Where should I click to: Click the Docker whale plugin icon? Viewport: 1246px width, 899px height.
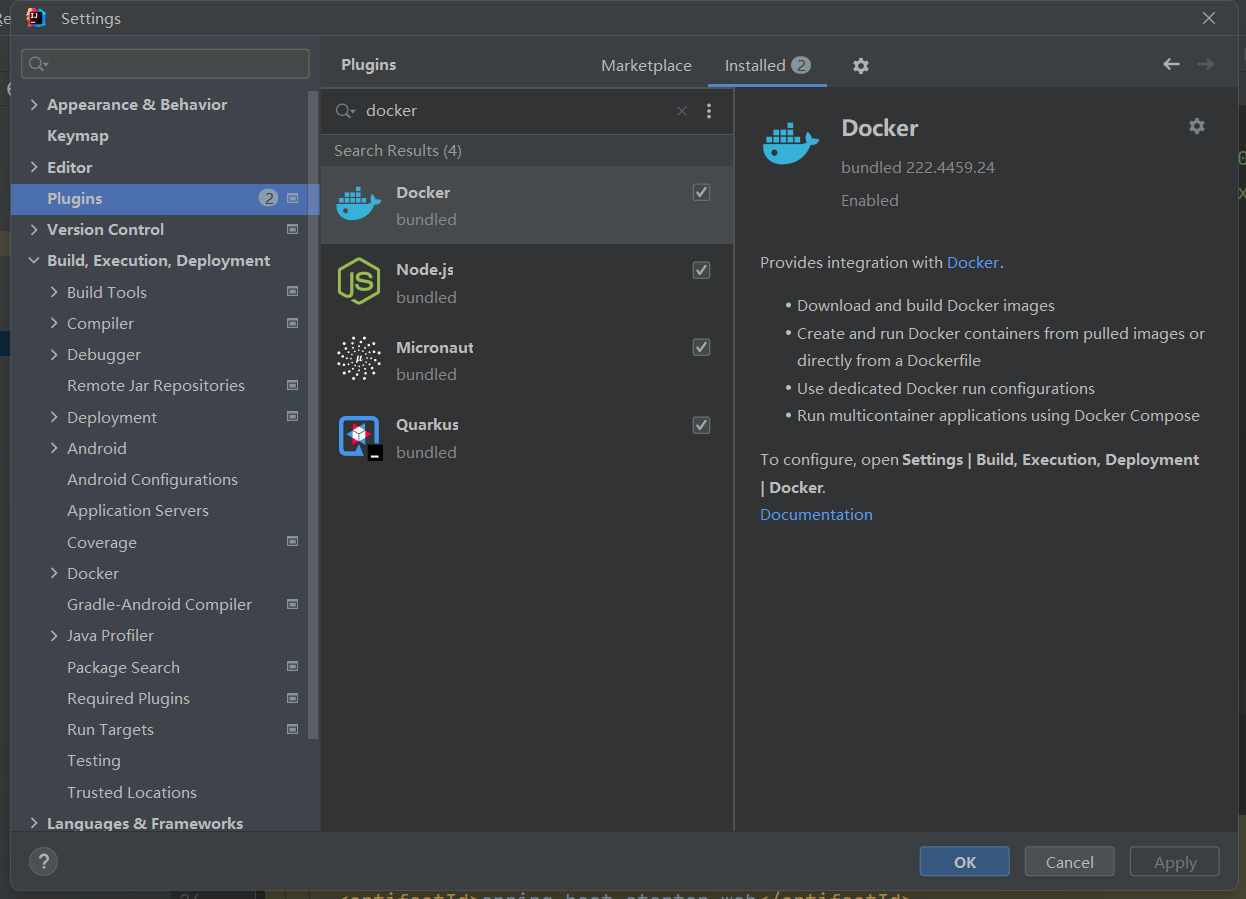pos(359,203)
